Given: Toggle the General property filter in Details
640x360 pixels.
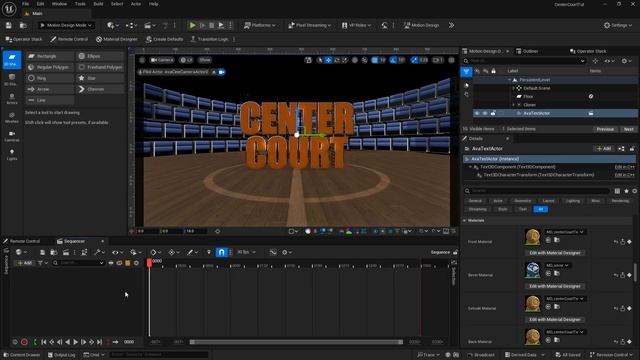Looking at the screenshot, I should tap(475, 201).
